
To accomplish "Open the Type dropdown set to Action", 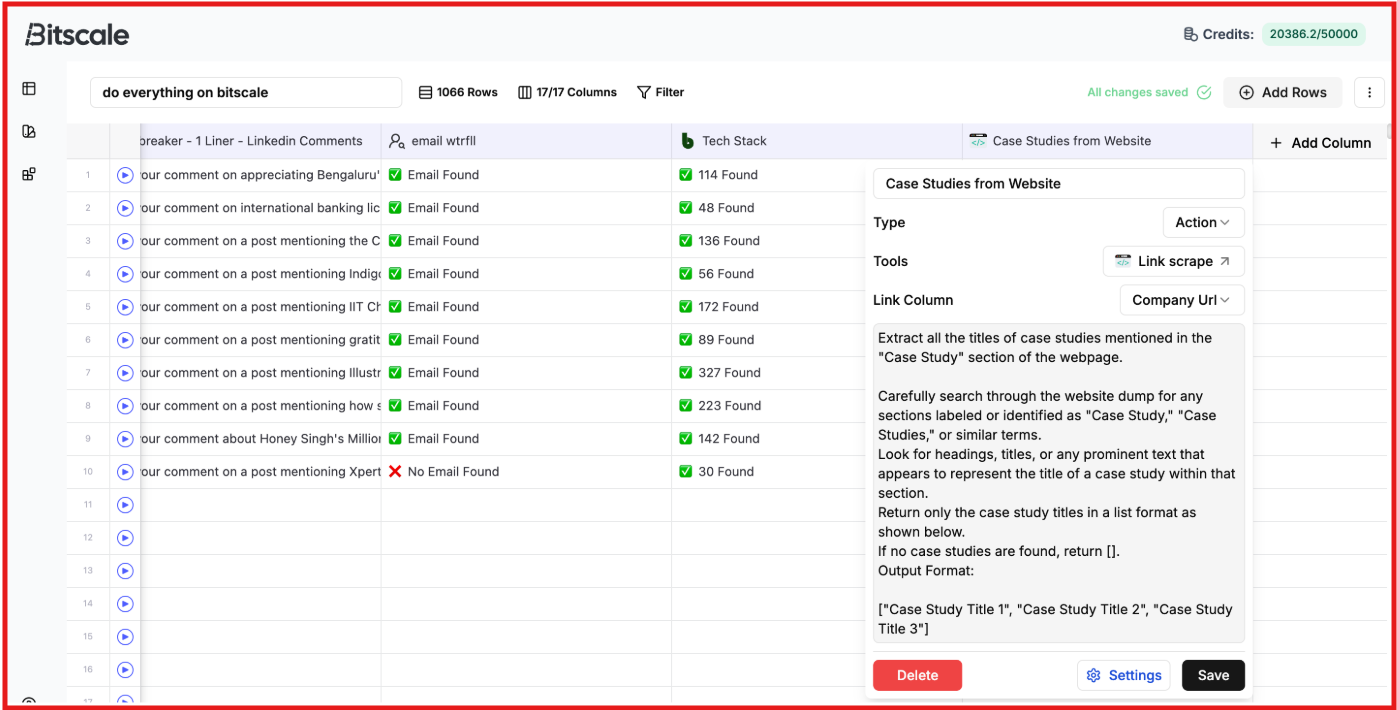I will point(1203,222).
